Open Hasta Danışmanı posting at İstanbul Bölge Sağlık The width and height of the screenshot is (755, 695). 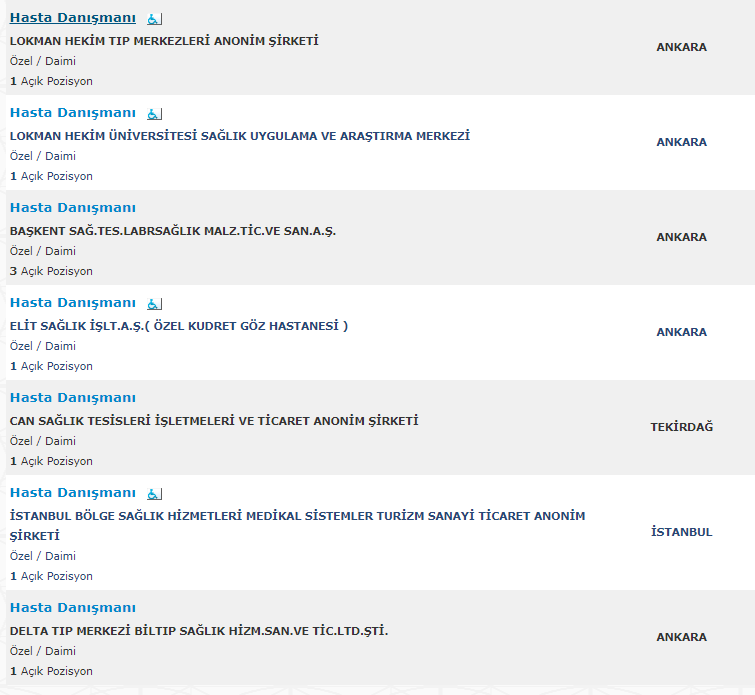pyautogui.click(x=73, y=493)
